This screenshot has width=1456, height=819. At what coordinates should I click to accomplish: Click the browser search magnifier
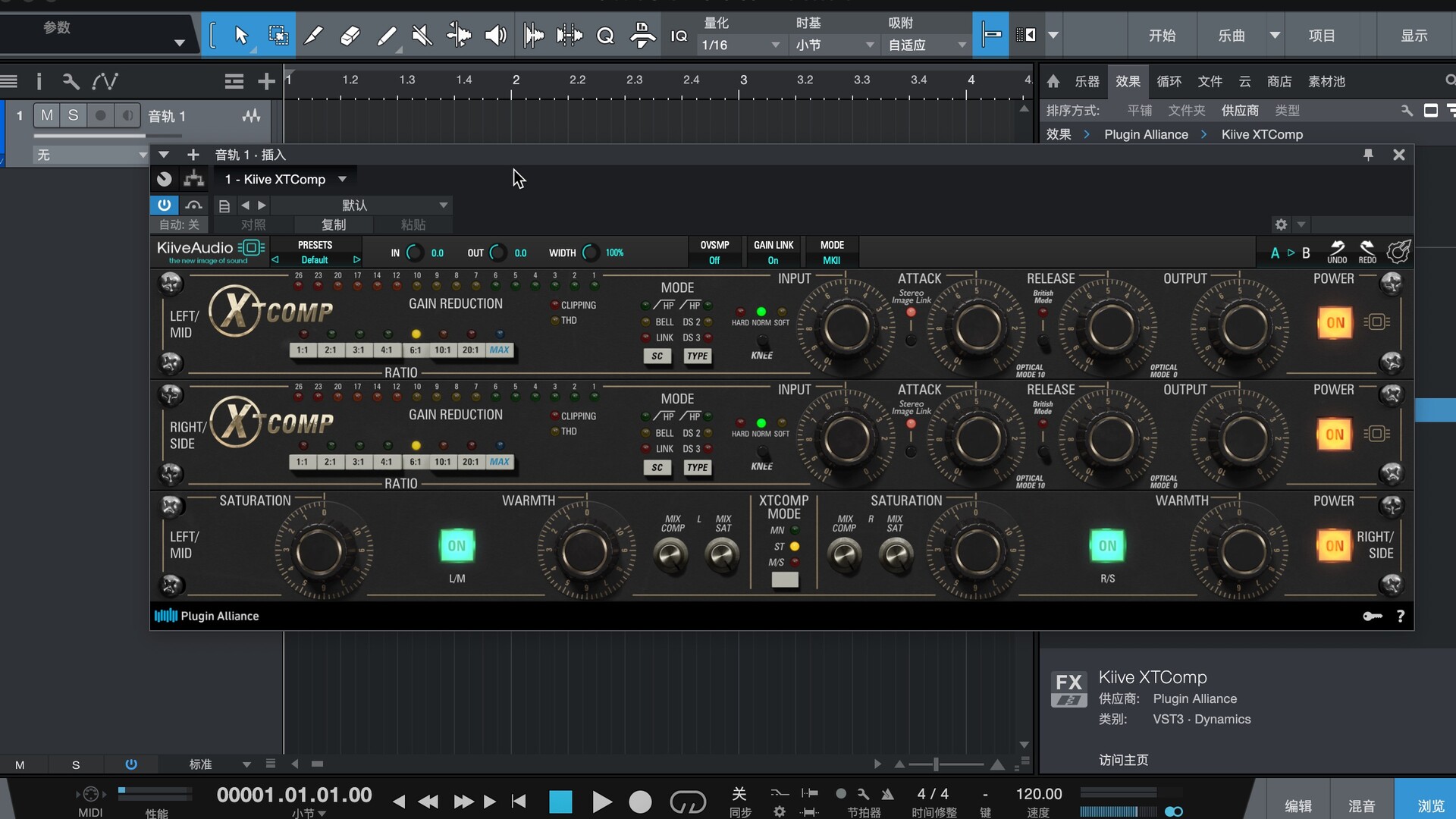[1449, 80]
